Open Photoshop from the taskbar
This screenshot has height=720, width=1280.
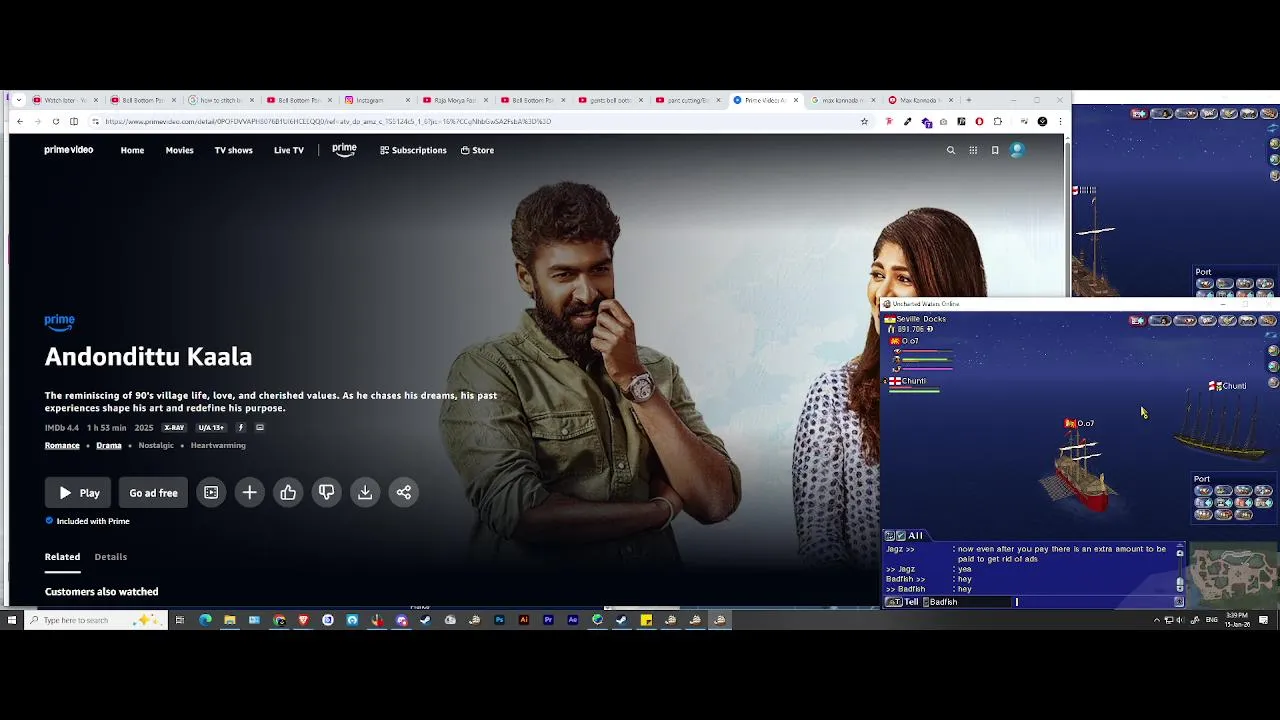point(499,620)
